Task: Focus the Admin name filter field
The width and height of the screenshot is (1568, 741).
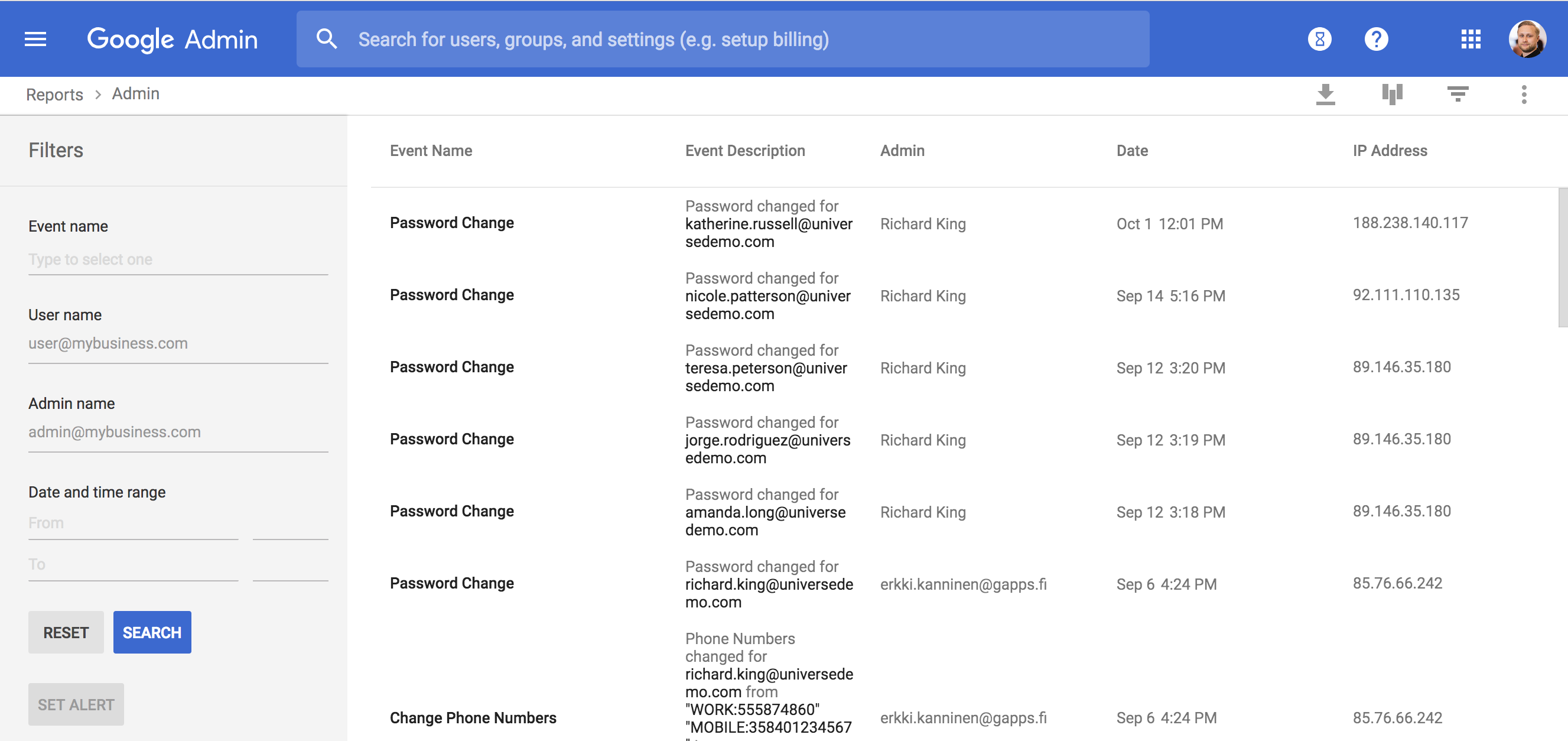Action: (x=178, y=433)
